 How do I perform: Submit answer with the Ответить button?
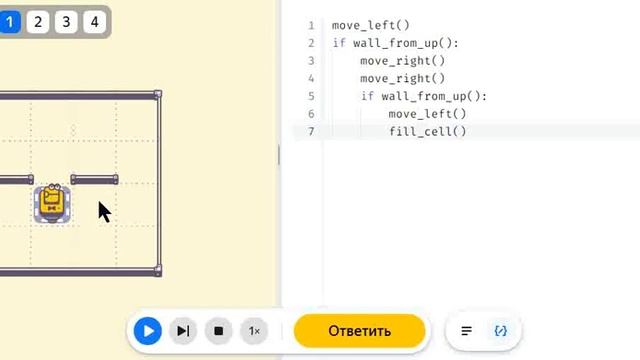tap(360, 331)
